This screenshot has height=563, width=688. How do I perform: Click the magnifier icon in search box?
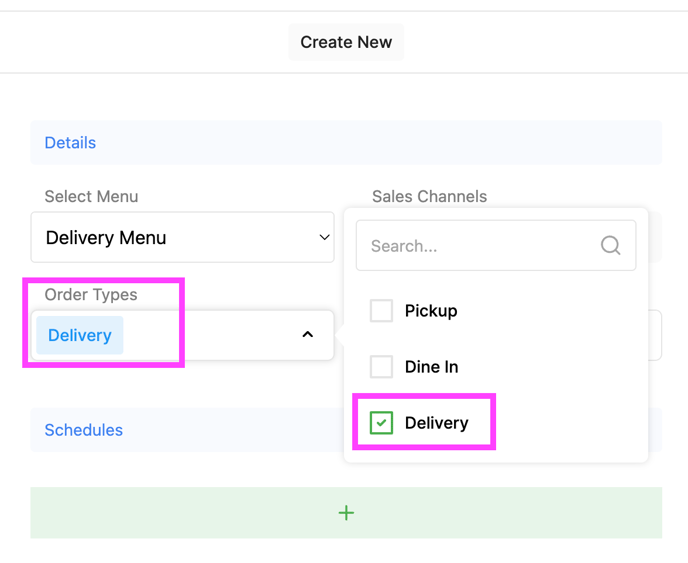(x=610, y=246)
